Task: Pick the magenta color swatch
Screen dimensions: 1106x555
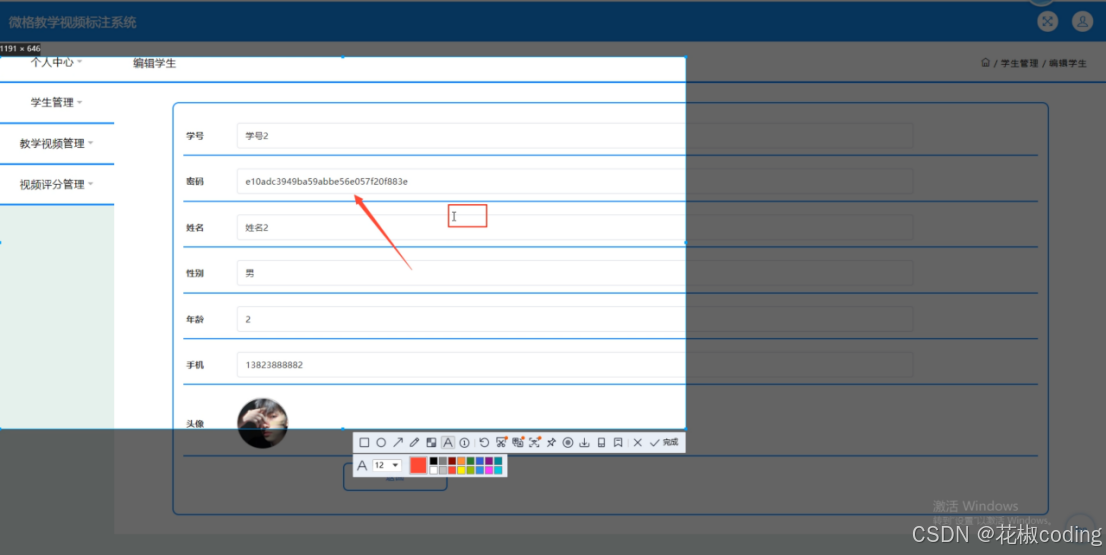Action: [489, 470]
